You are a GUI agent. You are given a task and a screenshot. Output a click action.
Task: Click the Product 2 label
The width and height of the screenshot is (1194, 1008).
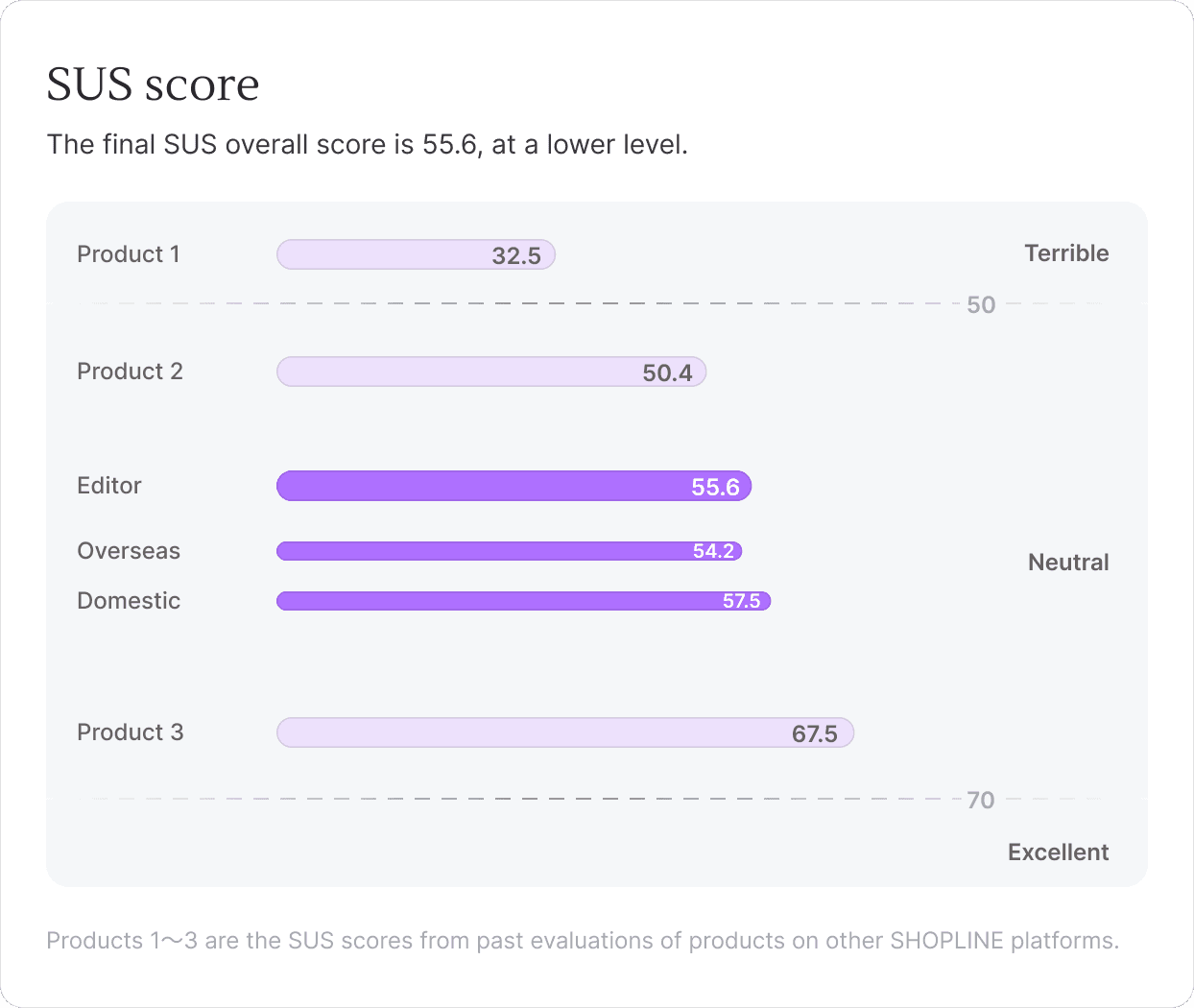click(x=130, y=372)
